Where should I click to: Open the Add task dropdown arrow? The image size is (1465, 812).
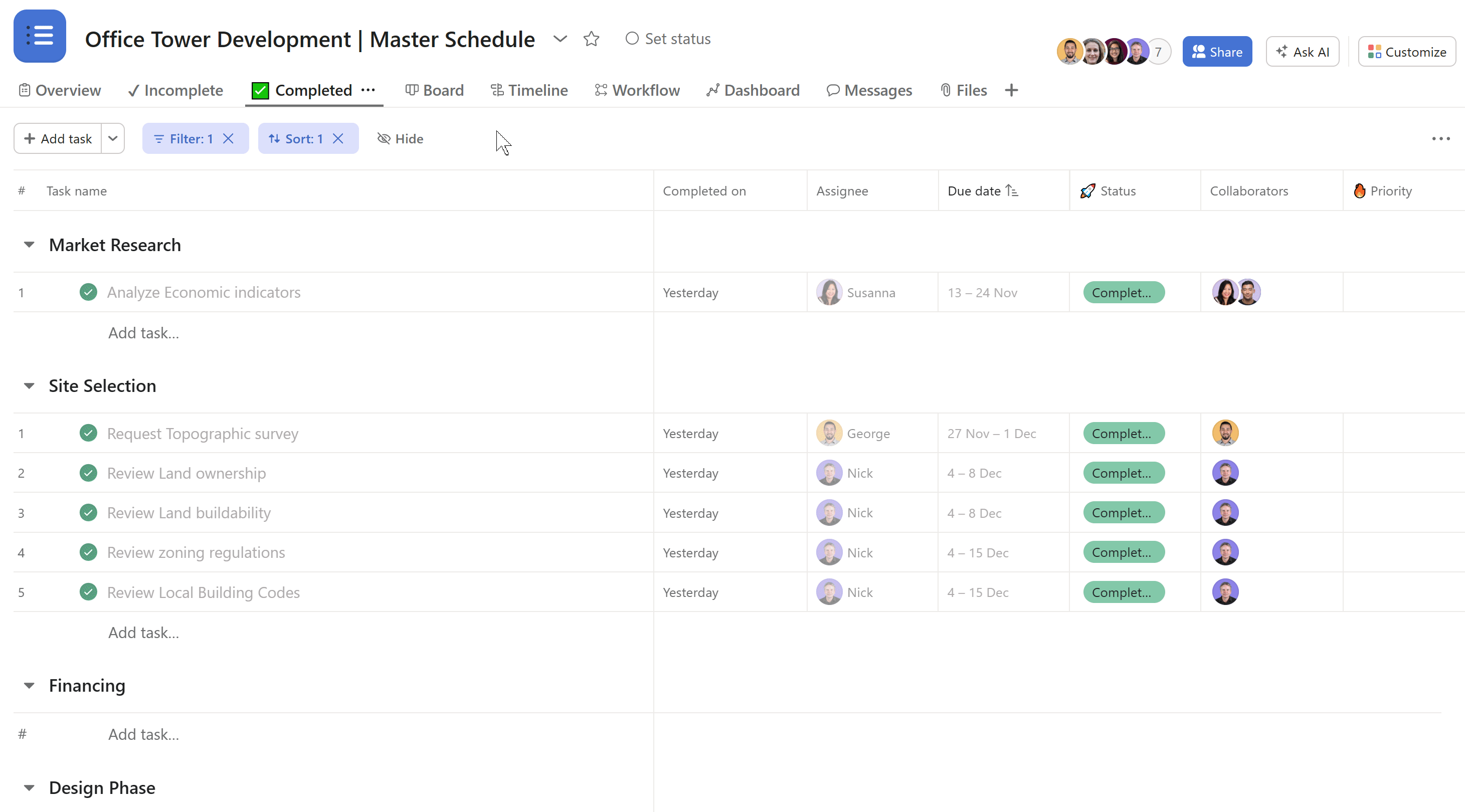[x=112, y=138]
